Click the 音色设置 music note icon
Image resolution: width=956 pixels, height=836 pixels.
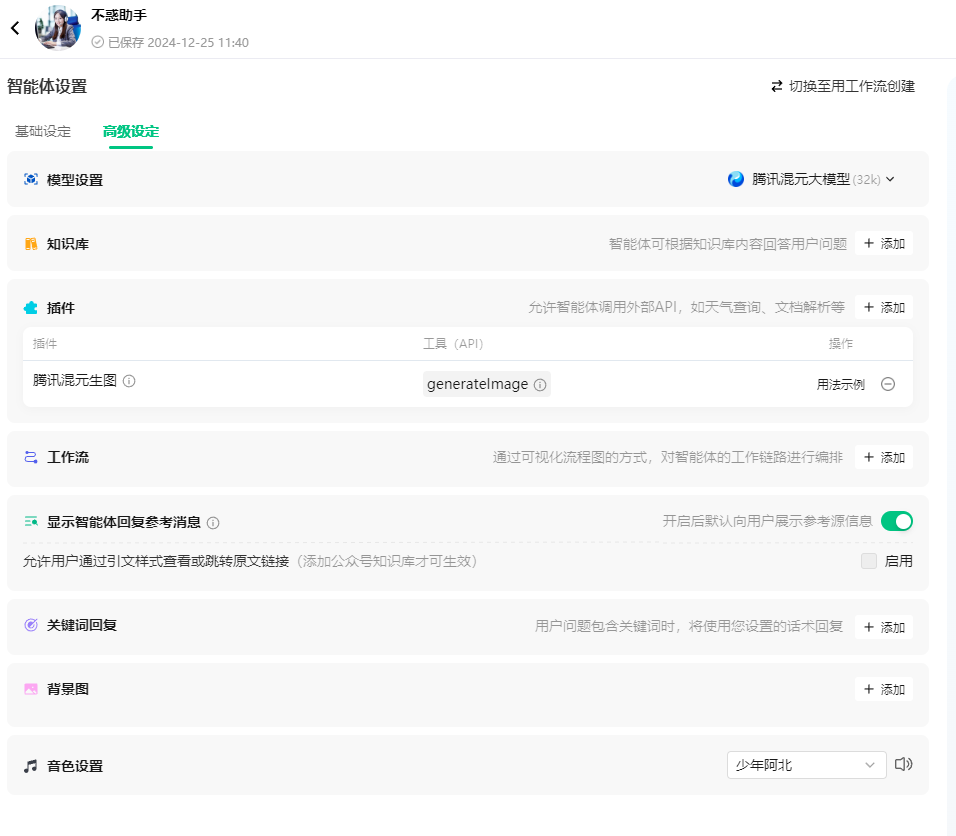click(30, 766)
